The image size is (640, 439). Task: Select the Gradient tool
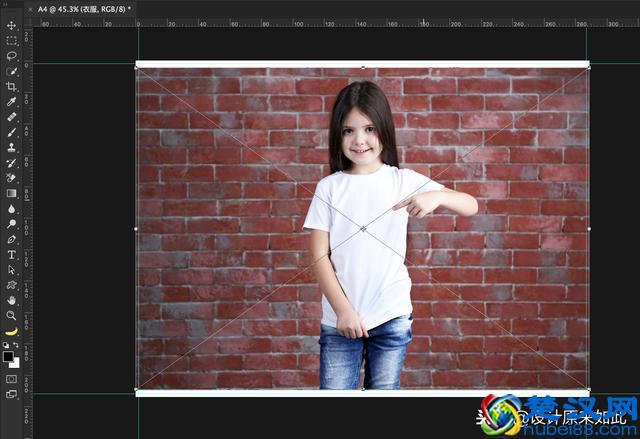coord(11,193)
